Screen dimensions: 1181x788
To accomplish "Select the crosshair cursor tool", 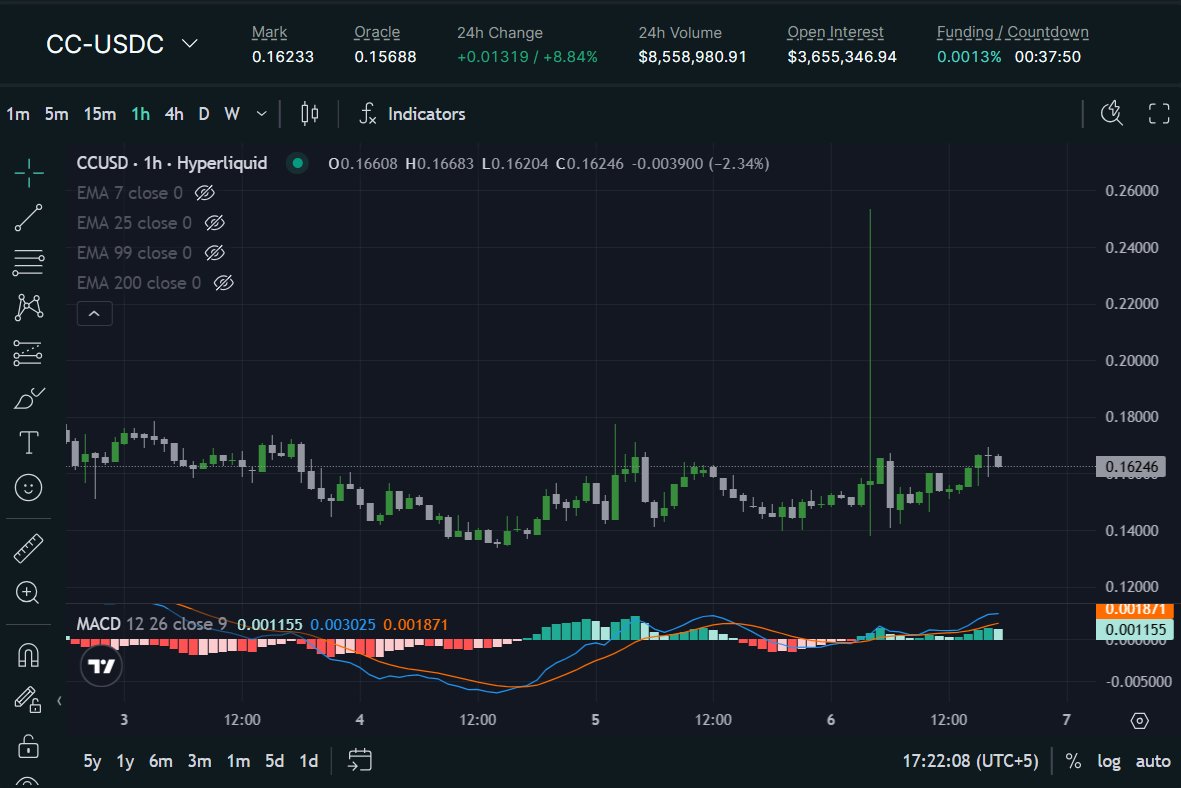I will tap(29, 173).
